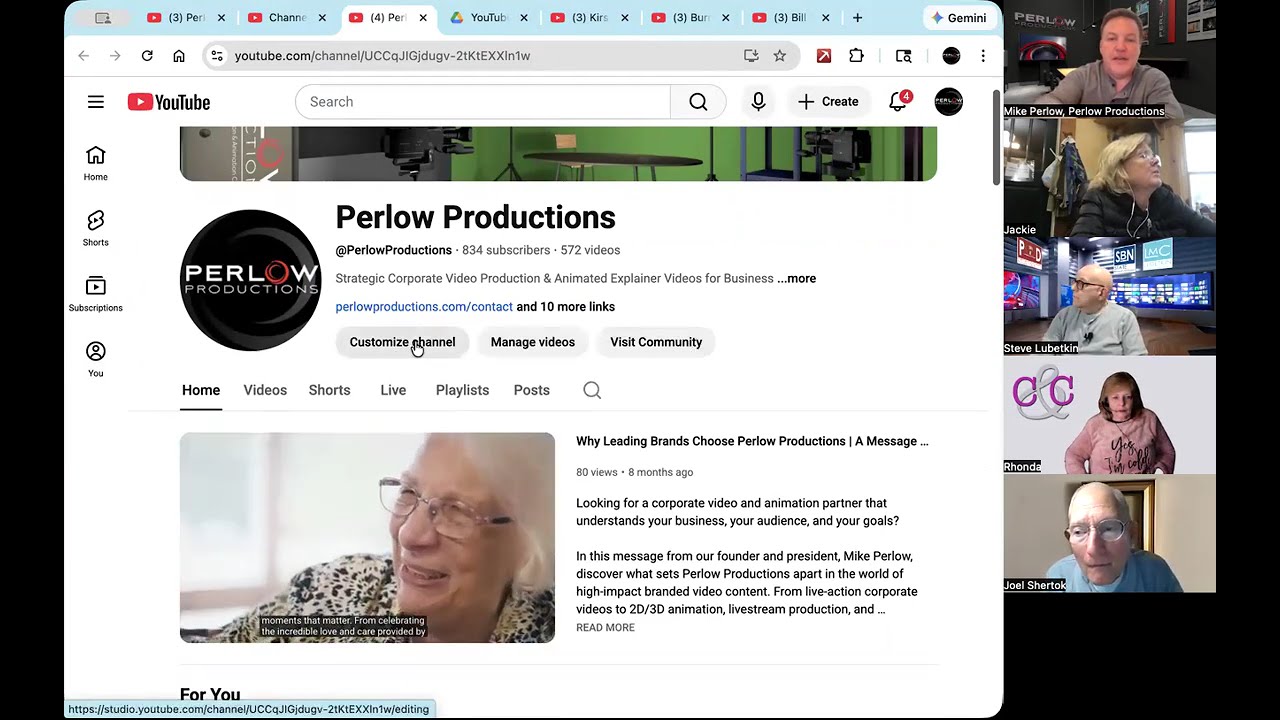Open the featured video title link
Image resolution: width=1280 pixels, height=720 pixels.
[x=752, y=441]
